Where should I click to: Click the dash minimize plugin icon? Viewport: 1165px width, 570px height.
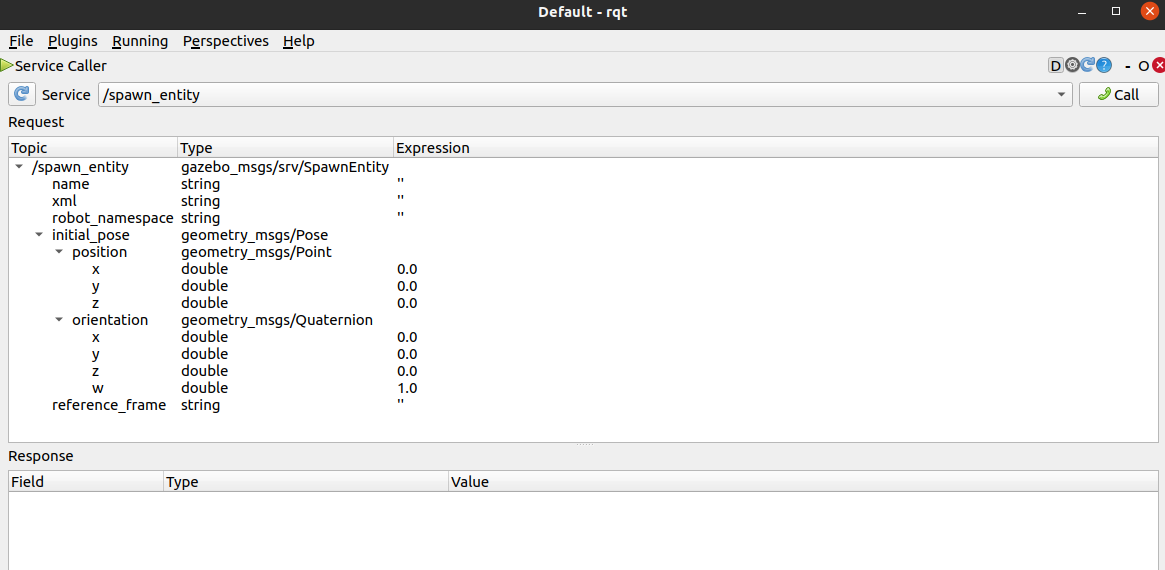[x=1127, y=66]
